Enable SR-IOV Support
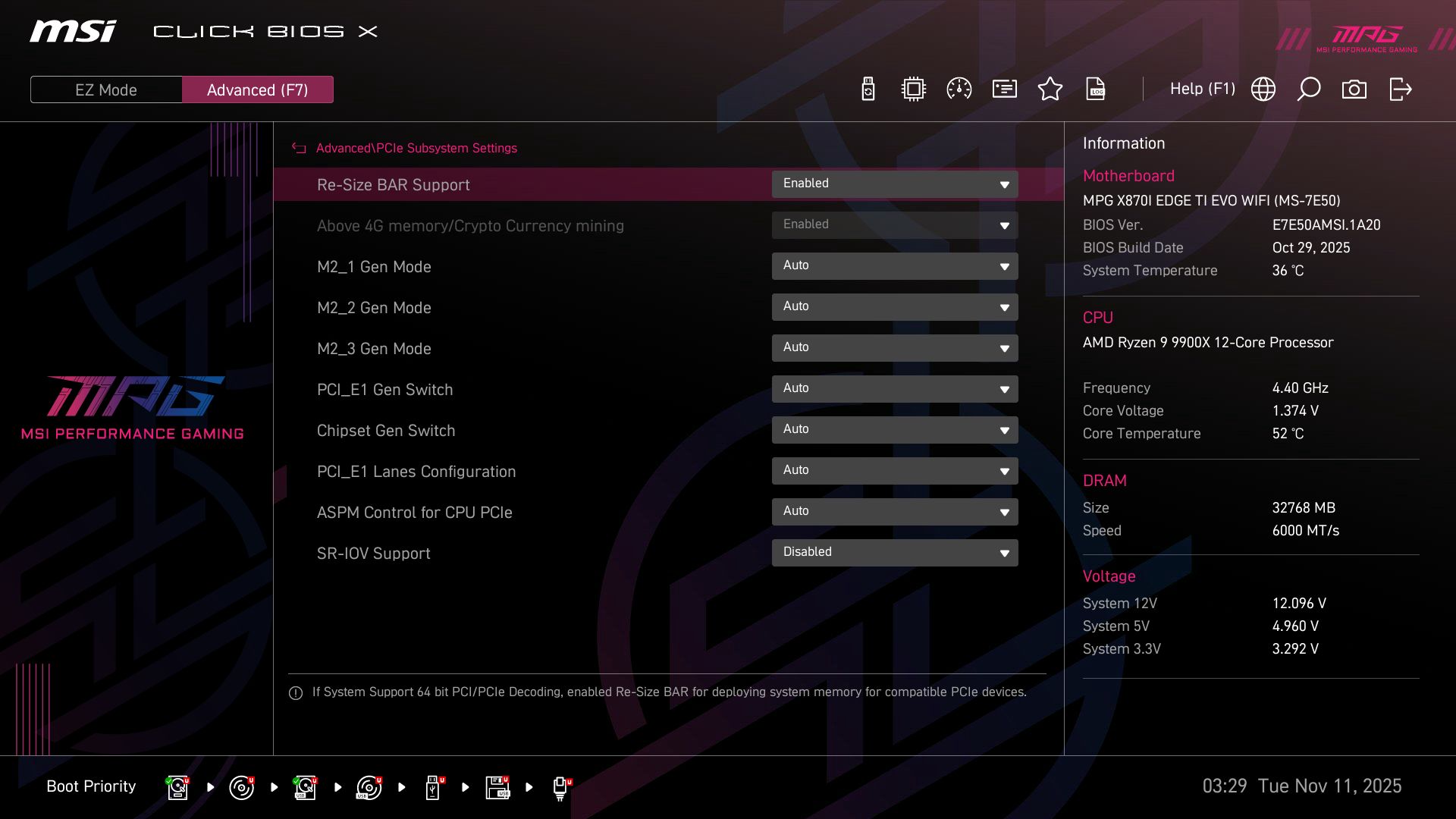Image resolution: width=1456 pixels, height=819 pixels. click(x=895, y=552)
